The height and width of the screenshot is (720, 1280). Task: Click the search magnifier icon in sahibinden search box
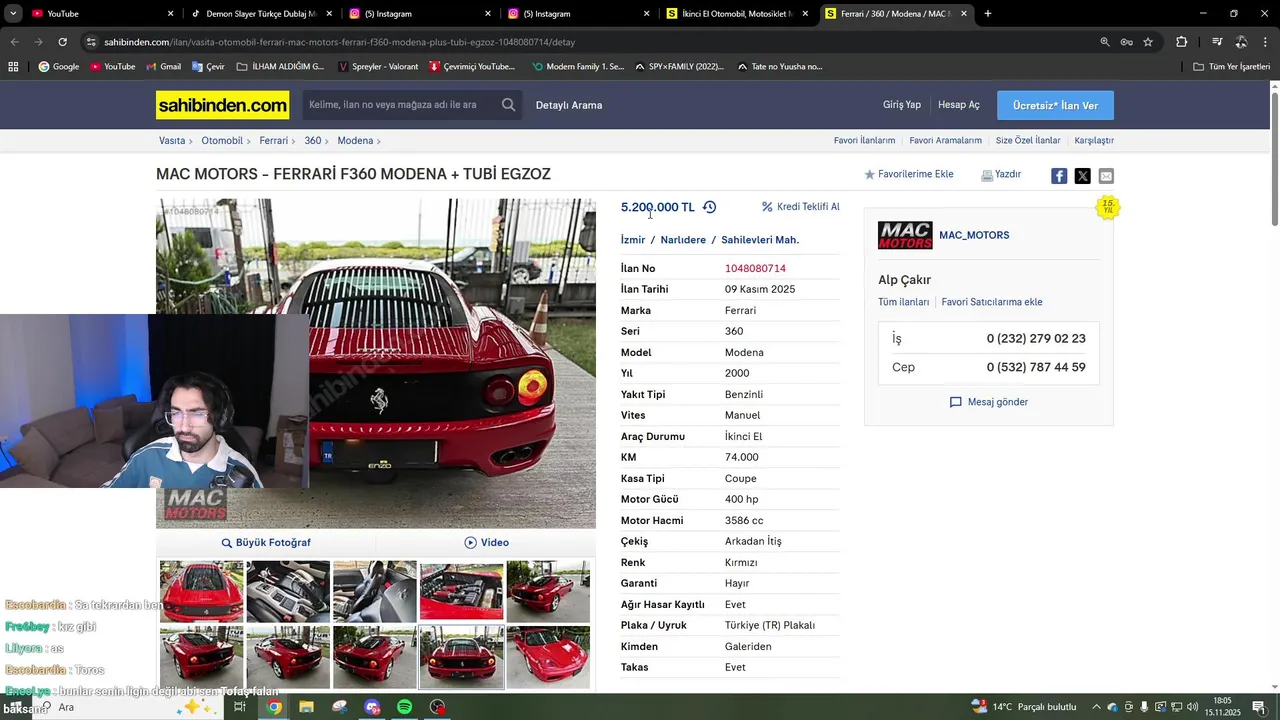click(x=508, y=105)
